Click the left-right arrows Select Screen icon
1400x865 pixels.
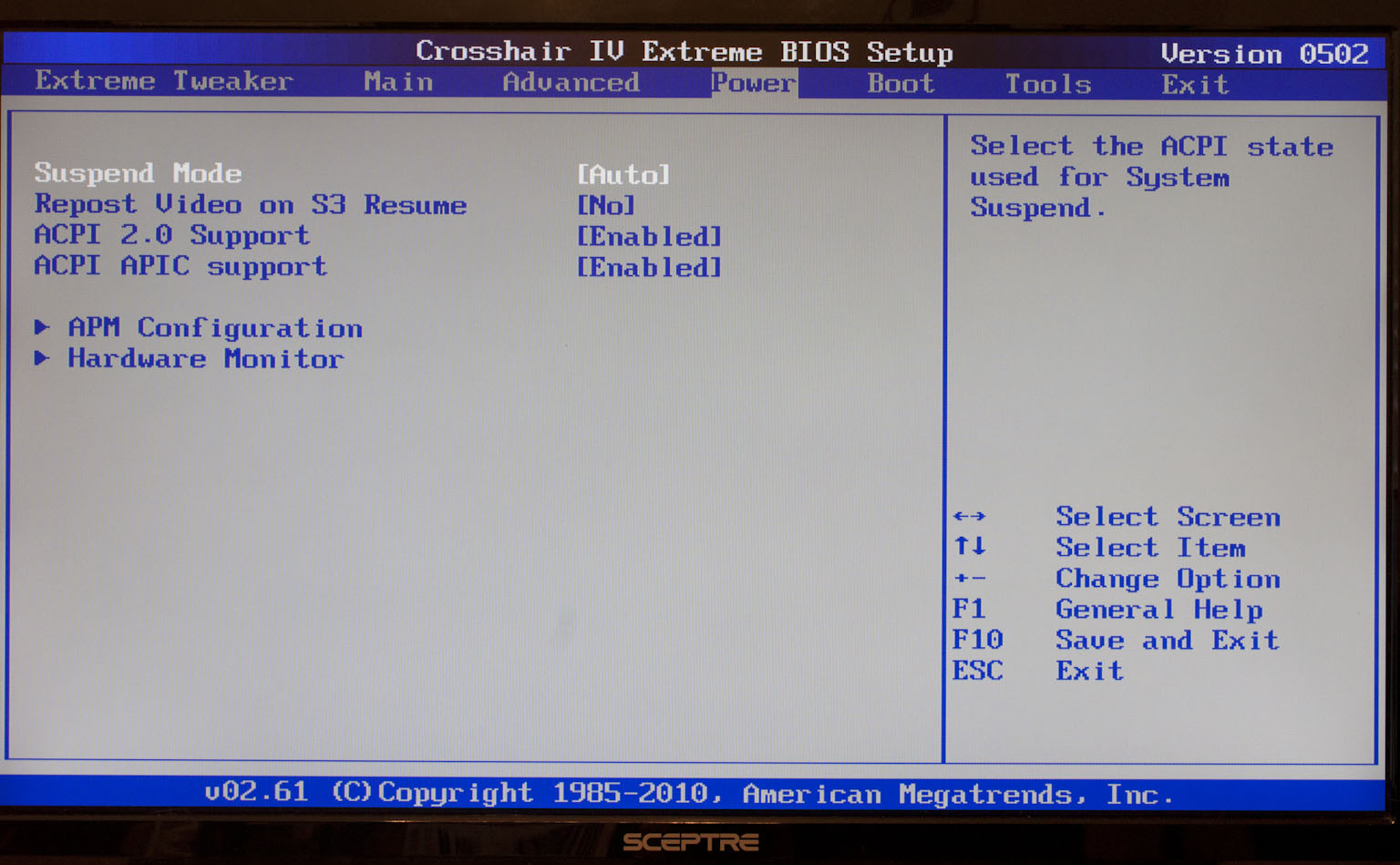coord(969,517)
